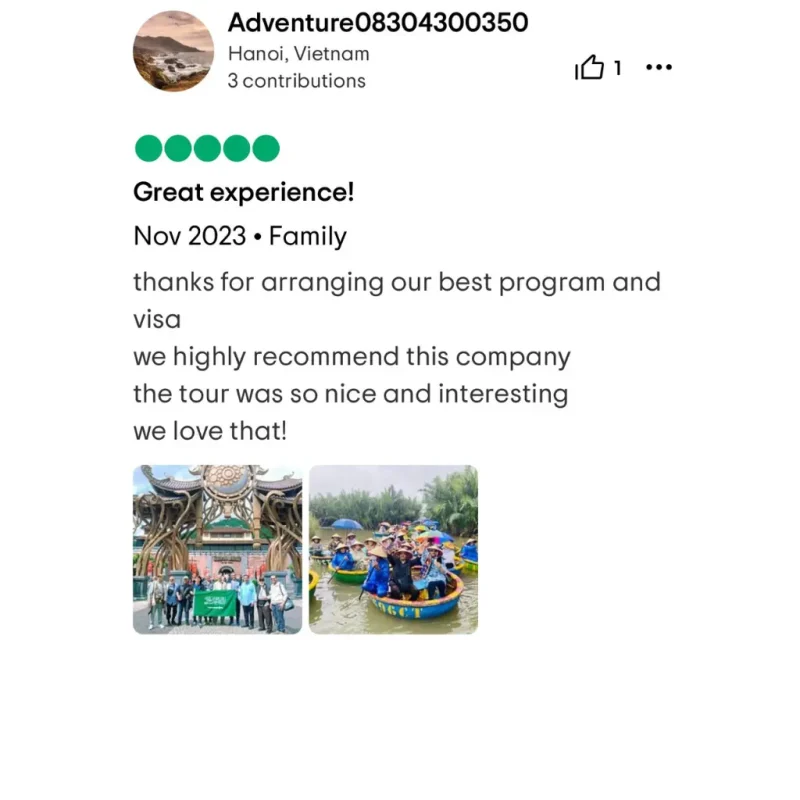Click the fourth green rating bubble

tap(237, 148)
